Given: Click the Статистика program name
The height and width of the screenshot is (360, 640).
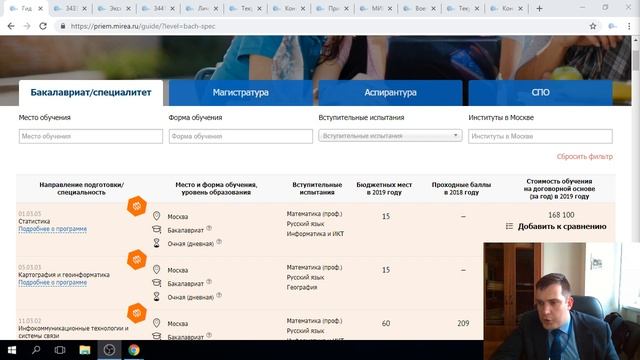Looking at the screenshot, I should tap(34, 221).
